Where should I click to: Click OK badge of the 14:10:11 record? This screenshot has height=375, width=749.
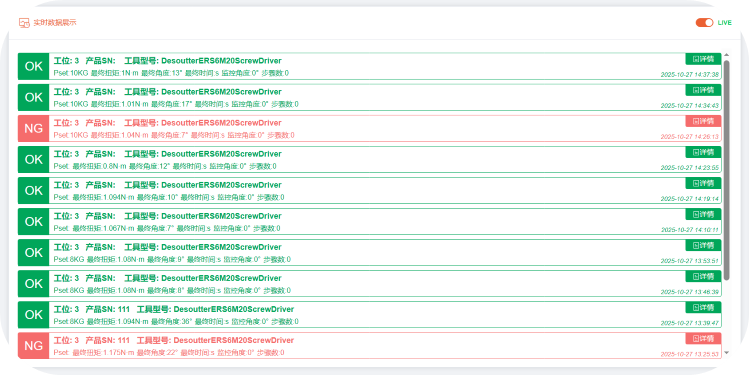[33, 222]
